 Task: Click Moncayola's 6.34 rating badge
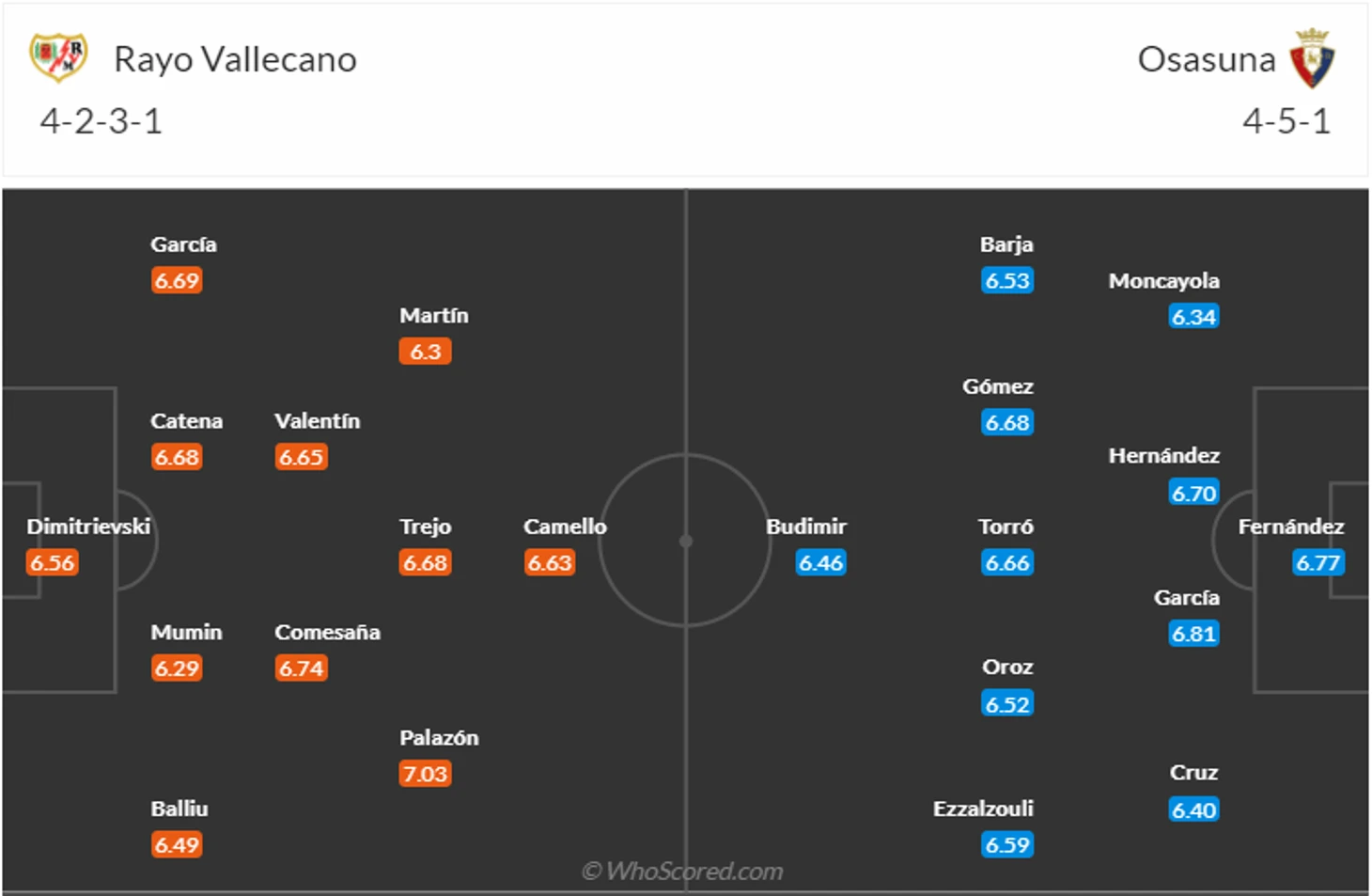click(x=1193, y=317)
